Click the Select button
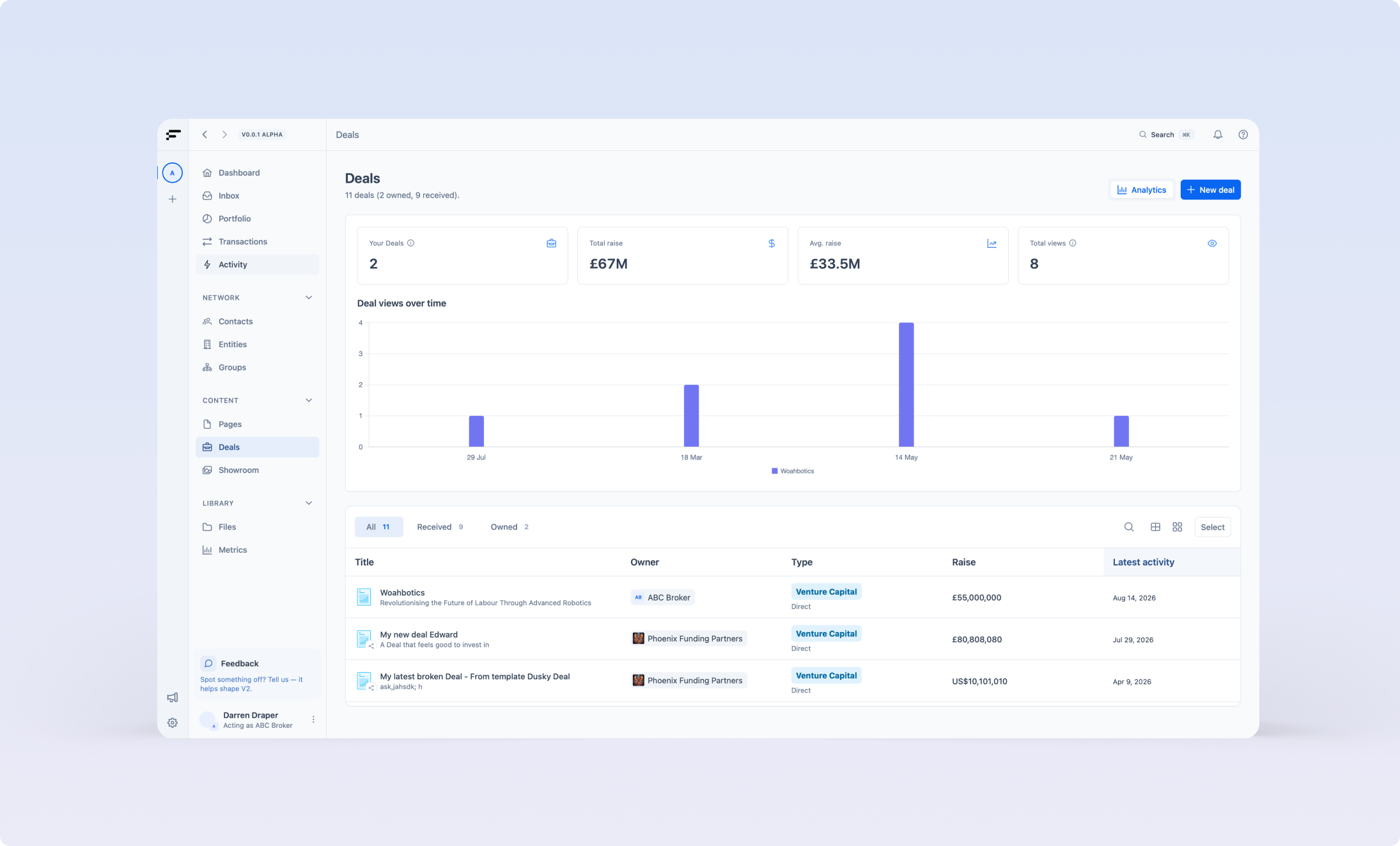The height and width of the screenshot is (846, 1400). (1213, 527)
